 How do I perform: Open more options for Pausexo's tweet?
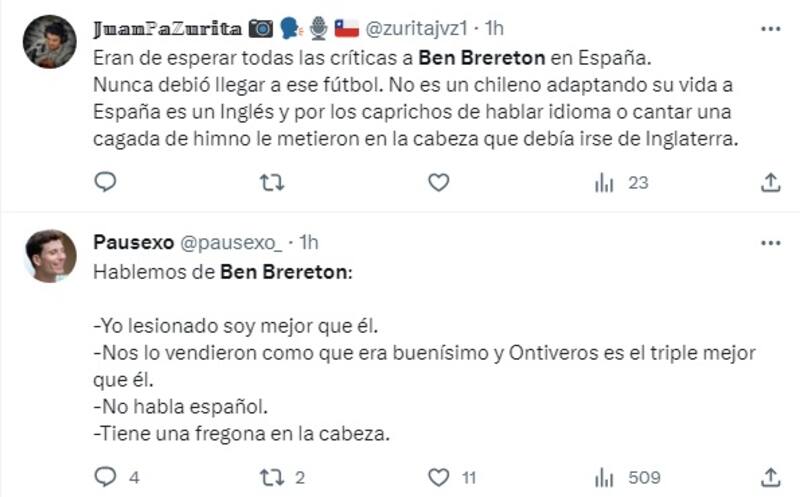770,242
